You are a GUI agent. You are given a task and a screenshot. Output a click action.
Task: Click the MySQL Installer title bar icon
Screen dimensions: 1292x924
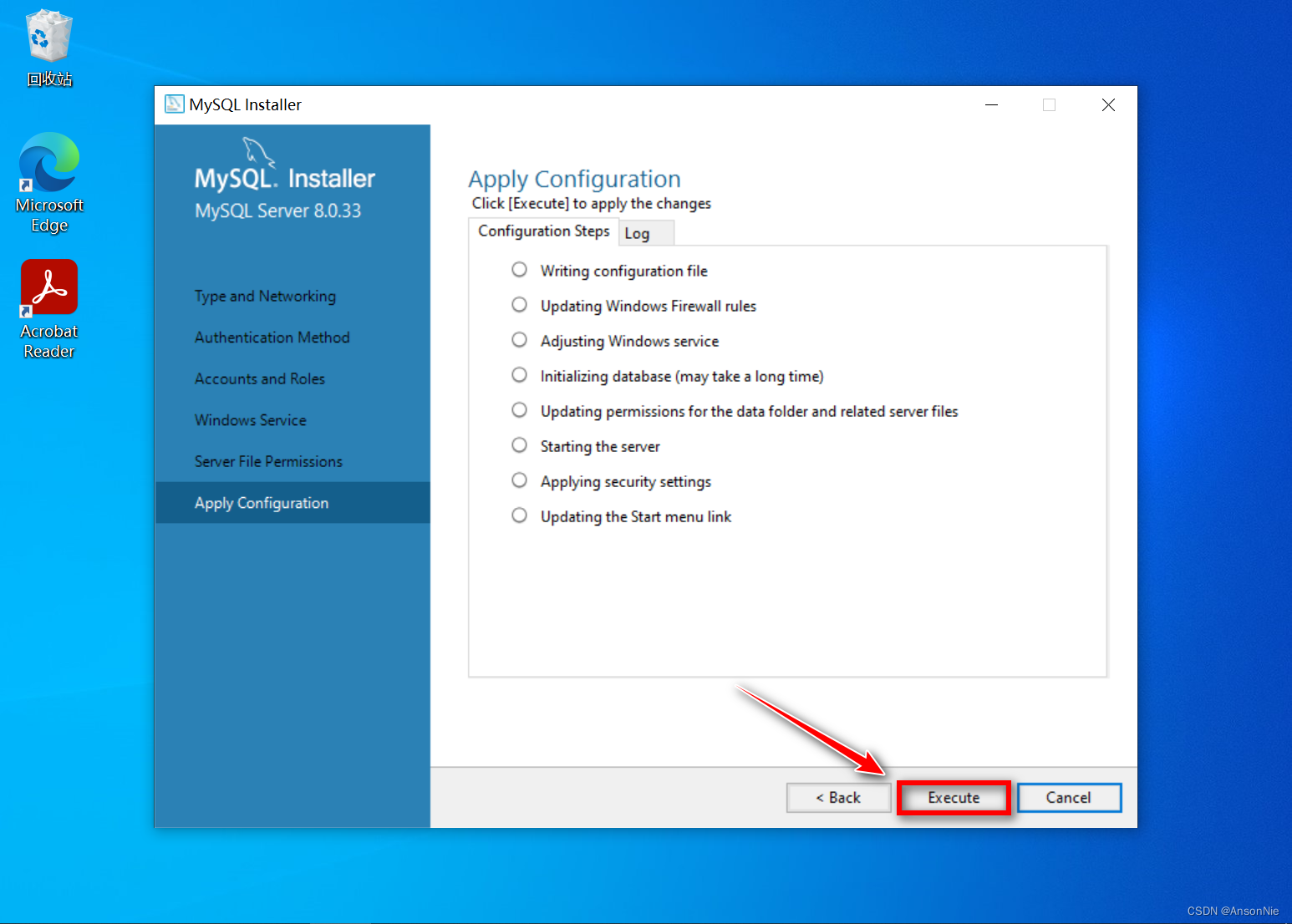pyautogui.click(x=174, y=104)
